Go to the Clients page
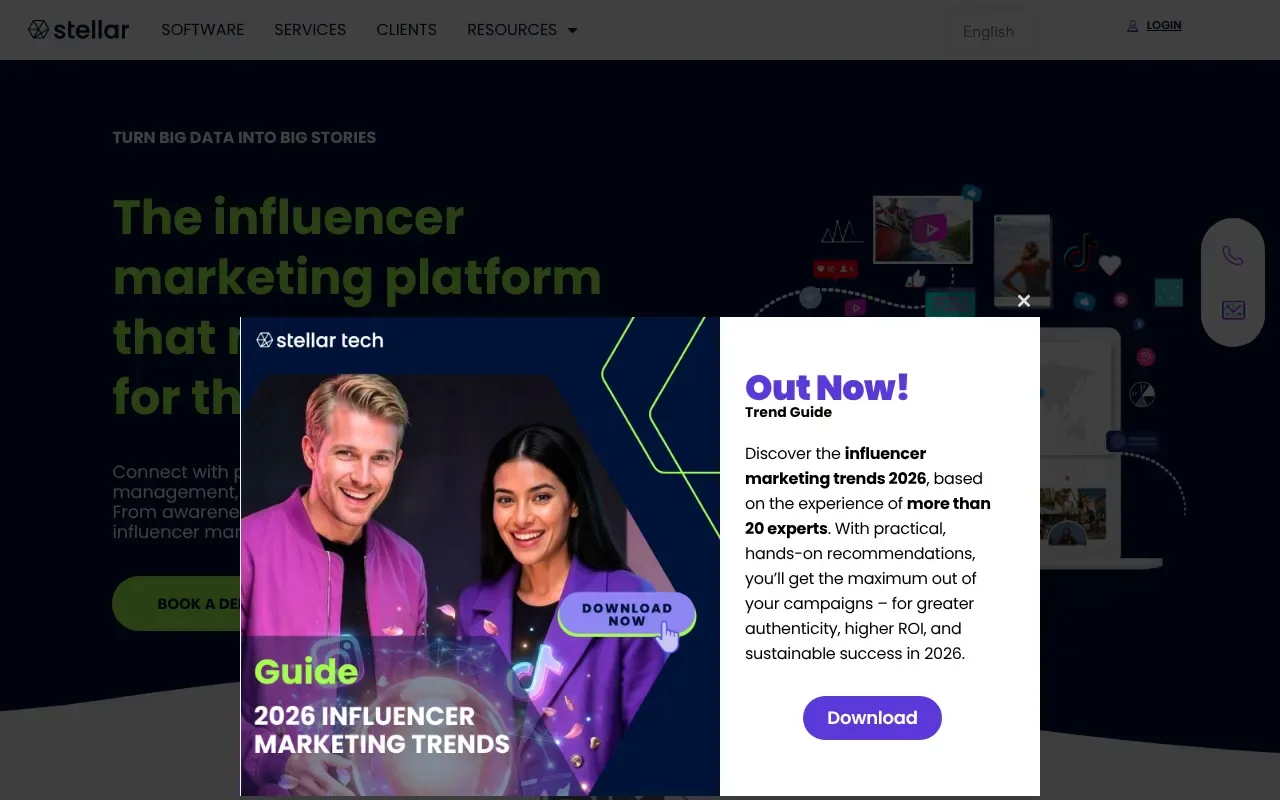Image resolution: width=1280 pixels, height=800 pixels. [406, 30]
